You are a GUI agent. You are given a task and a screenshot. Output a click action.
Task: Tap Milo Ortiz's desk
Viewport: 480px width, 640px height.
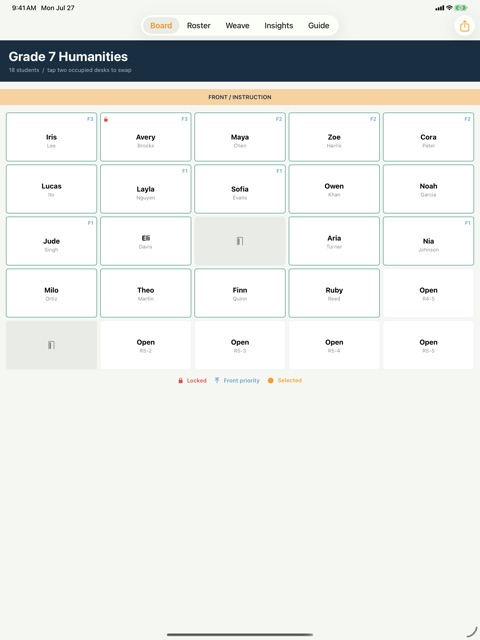pyautogui.click(x=51, y=293)
